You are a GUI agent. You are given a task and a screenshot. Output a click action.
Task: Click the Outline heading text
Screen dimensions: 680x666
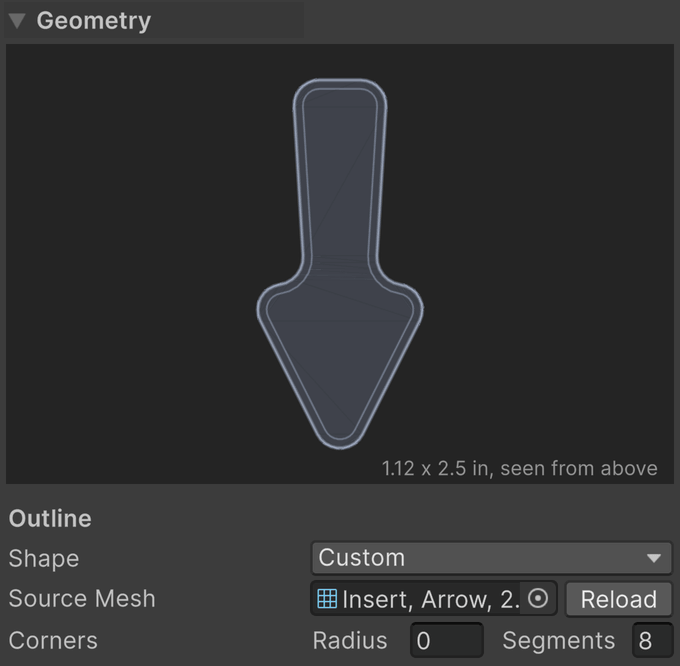click(x=50, y=518)
